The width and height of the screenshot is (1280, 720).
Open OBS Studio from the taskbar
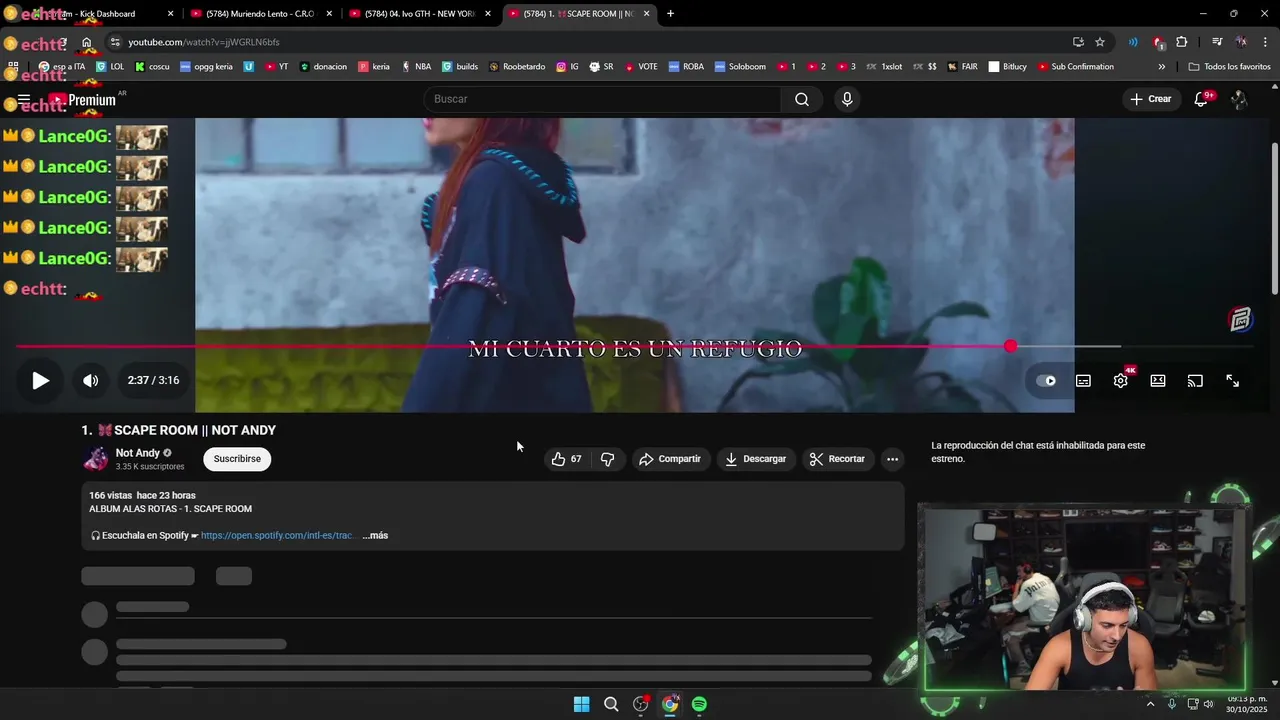(641, 704)
